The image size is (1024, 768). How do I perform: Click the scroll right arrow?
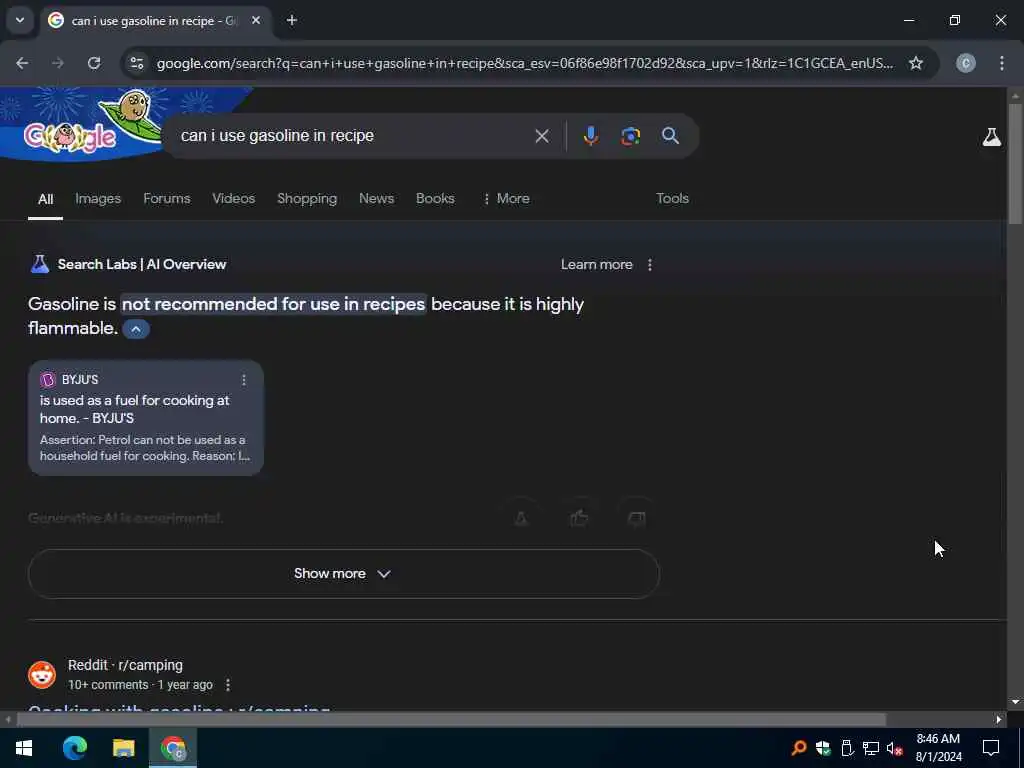pos(999,720)
